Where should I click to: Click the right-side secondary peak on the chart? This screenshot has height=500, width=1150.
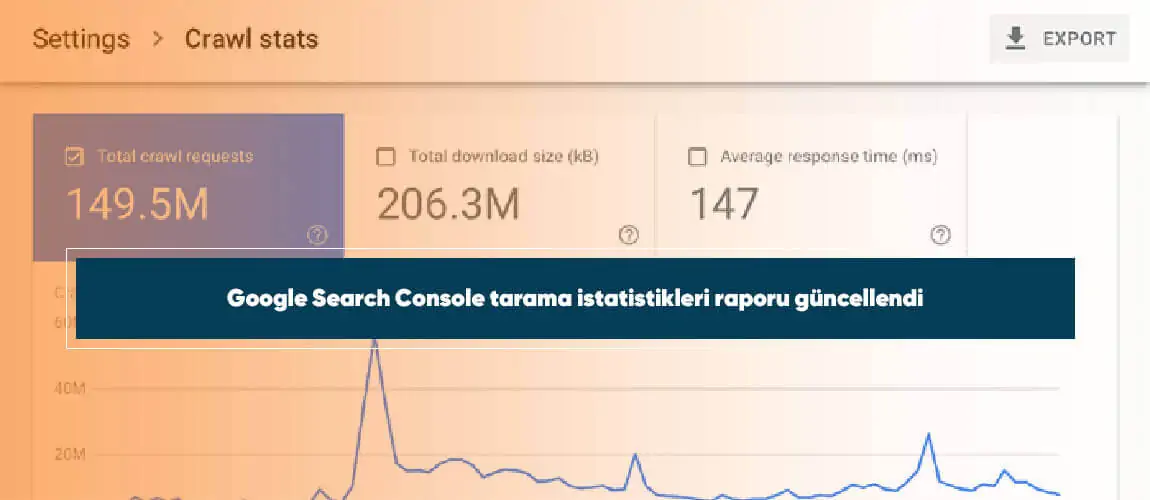[928, 435]
